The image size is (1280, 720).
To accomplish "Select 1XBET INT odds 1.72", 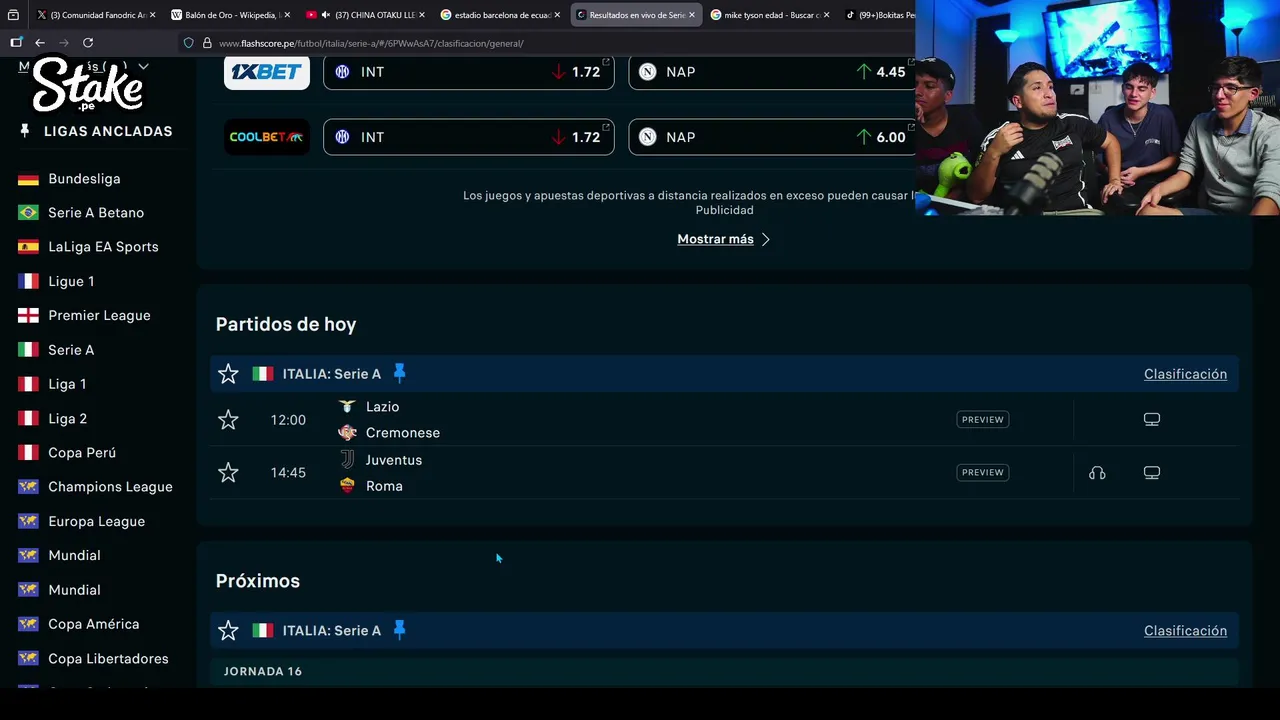I will click(468, 72).
